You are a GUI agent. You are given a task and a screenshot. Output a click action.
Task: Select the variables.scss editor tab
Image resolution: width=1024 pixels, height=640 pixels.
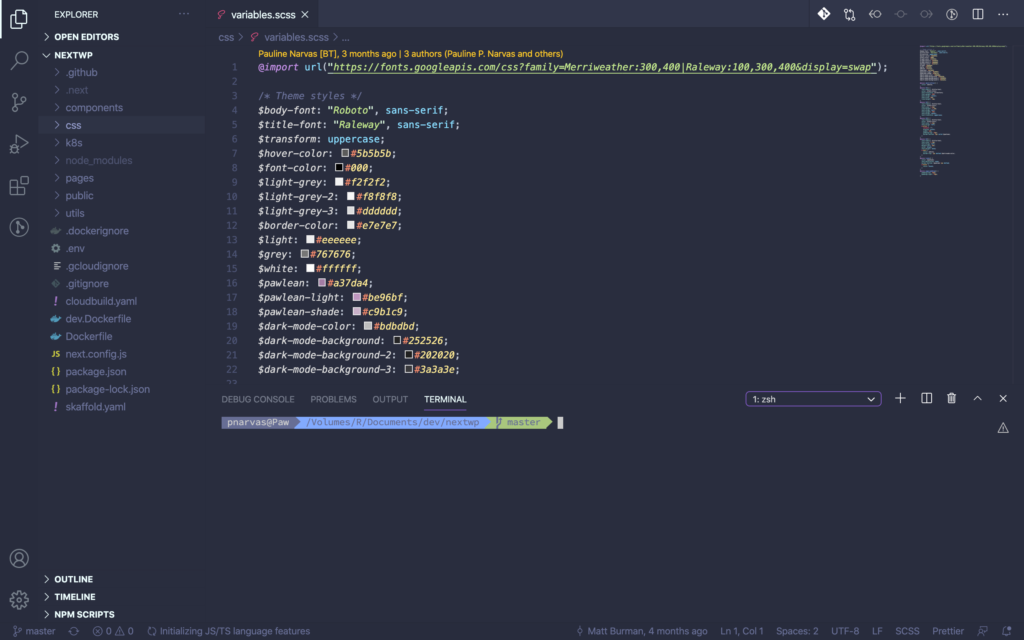263,14
